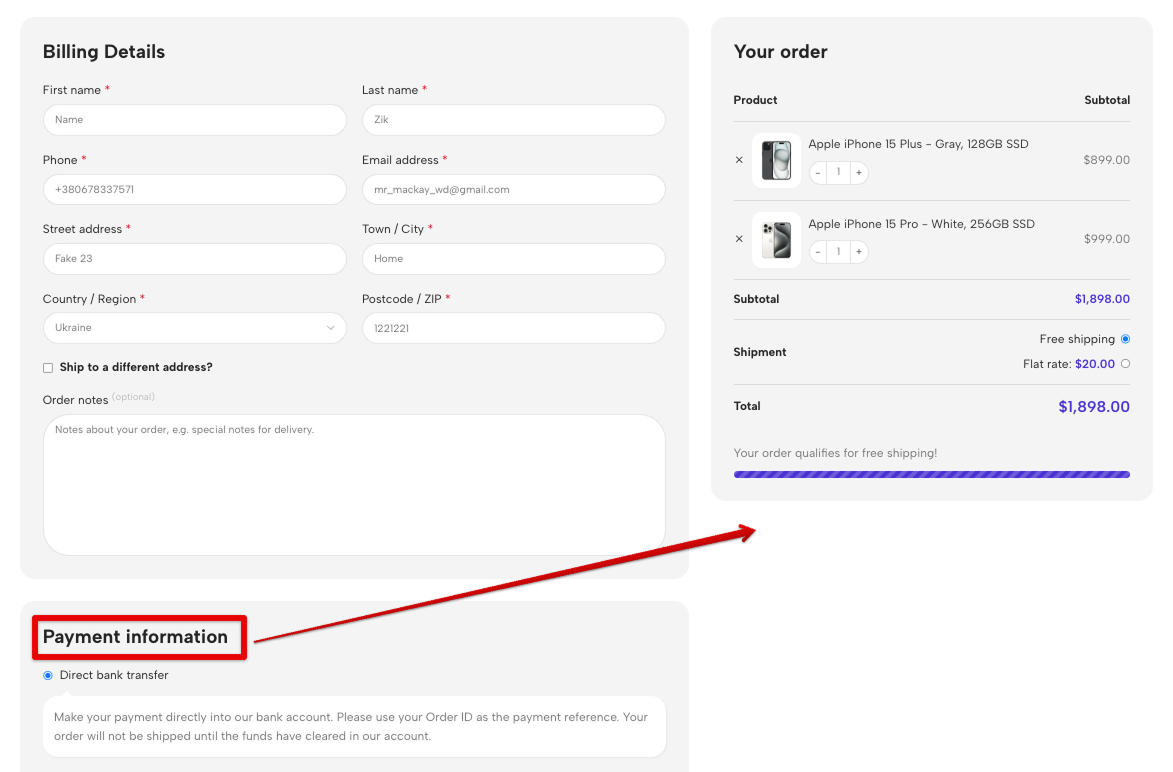Select Direct bank transfer payment

48,676
